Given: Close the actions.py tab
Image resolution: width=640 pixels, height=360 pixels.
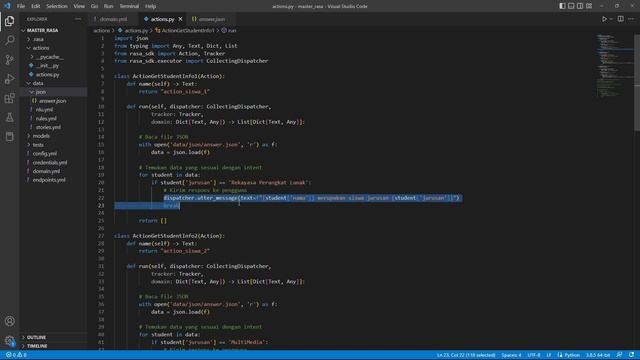Looking at the screenshot, I should [180, 19].
